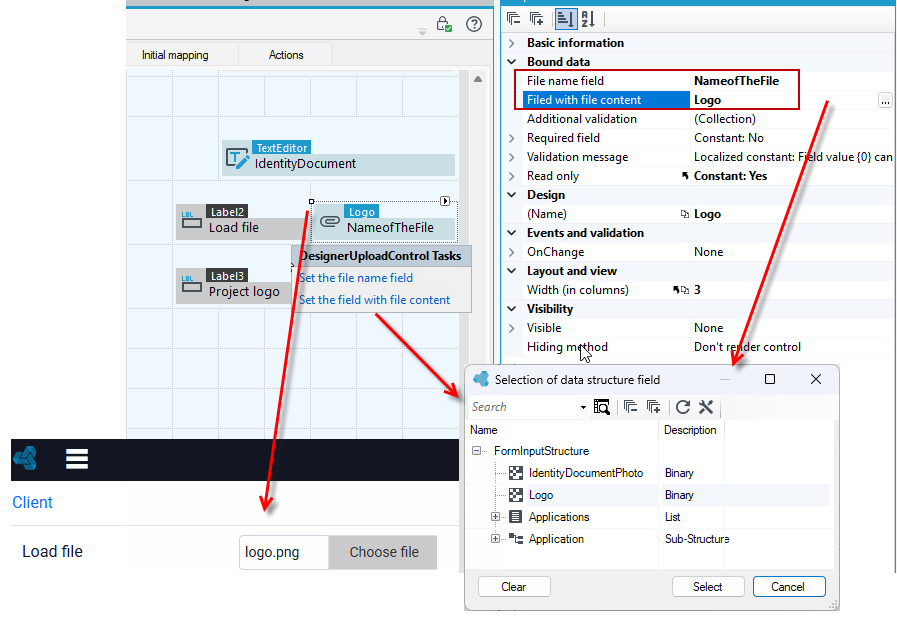Image resolution: width=897 pixels, height=635 pixels.
Task: Click the hamburger menu in the web preview
Action: click(77, 459)
